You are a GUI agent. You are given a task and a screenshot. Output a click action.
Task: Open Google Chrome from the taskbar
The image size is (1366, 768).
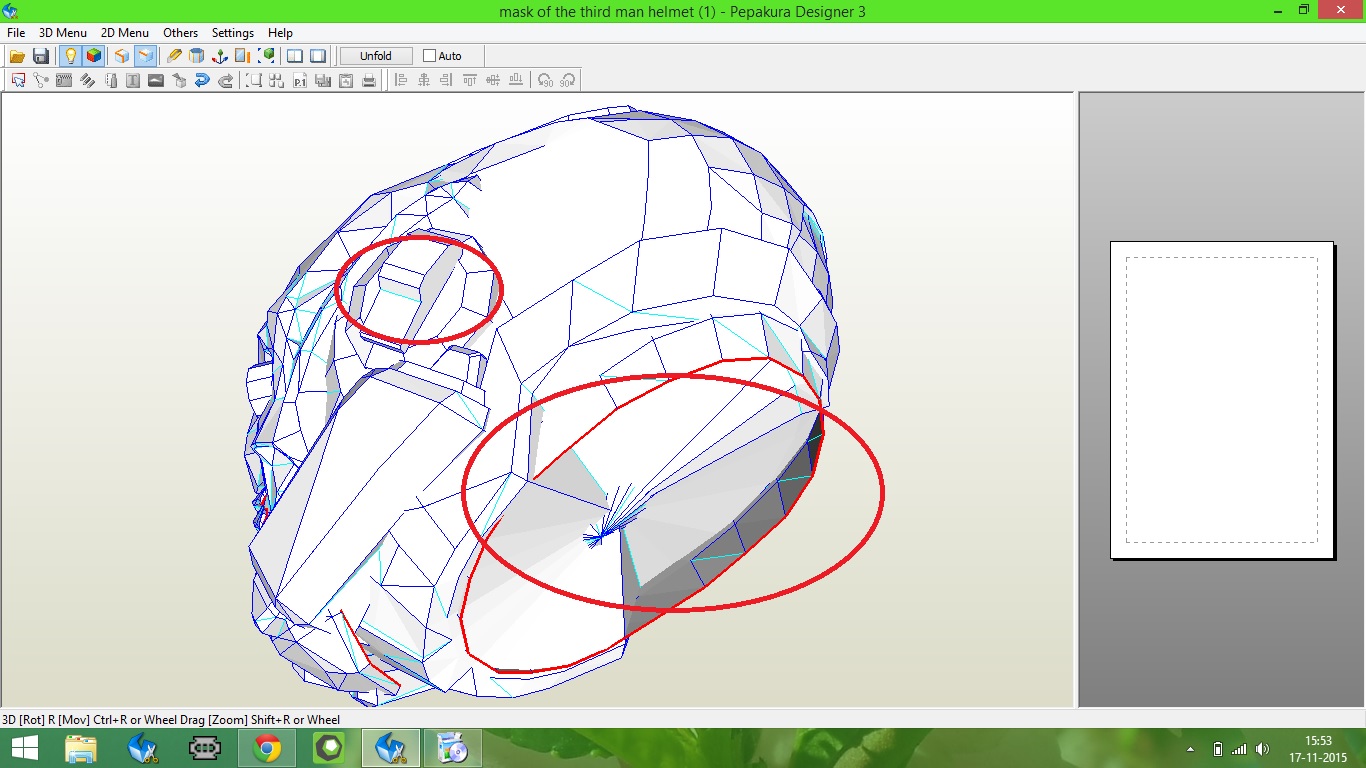(x=267, y=748)
